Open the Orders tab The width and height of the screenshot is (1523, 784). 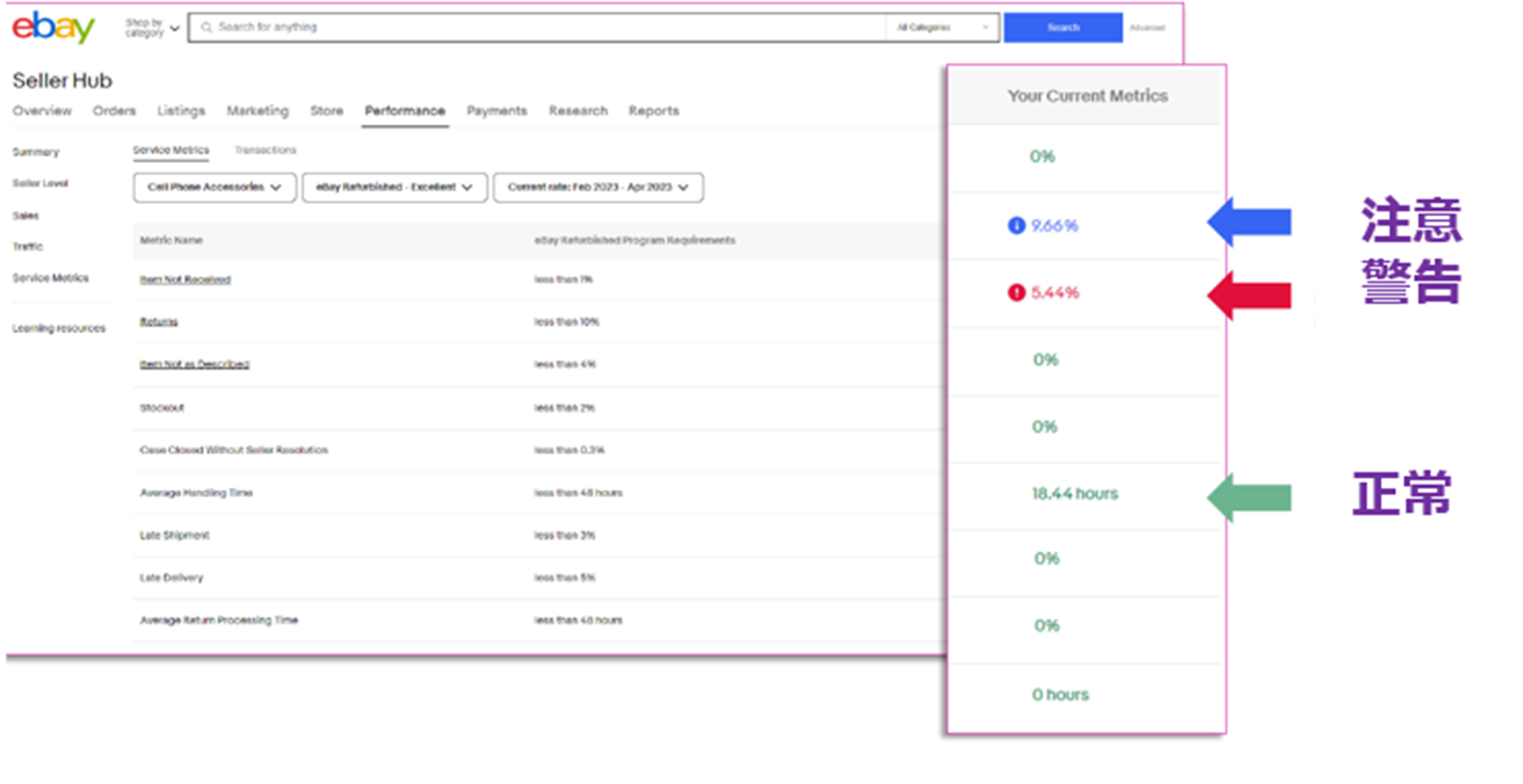tap(115, 111)
